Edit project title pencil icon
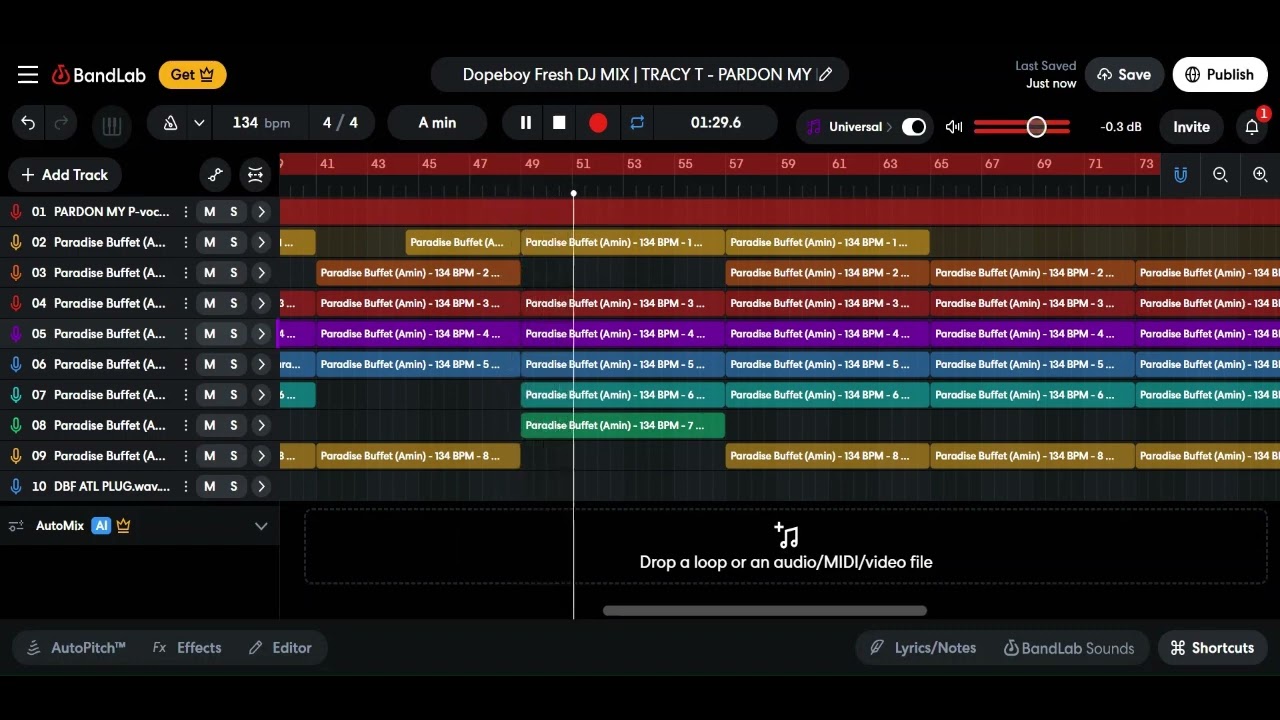Viewport: 1280px width, 720px height. [825, 75]
